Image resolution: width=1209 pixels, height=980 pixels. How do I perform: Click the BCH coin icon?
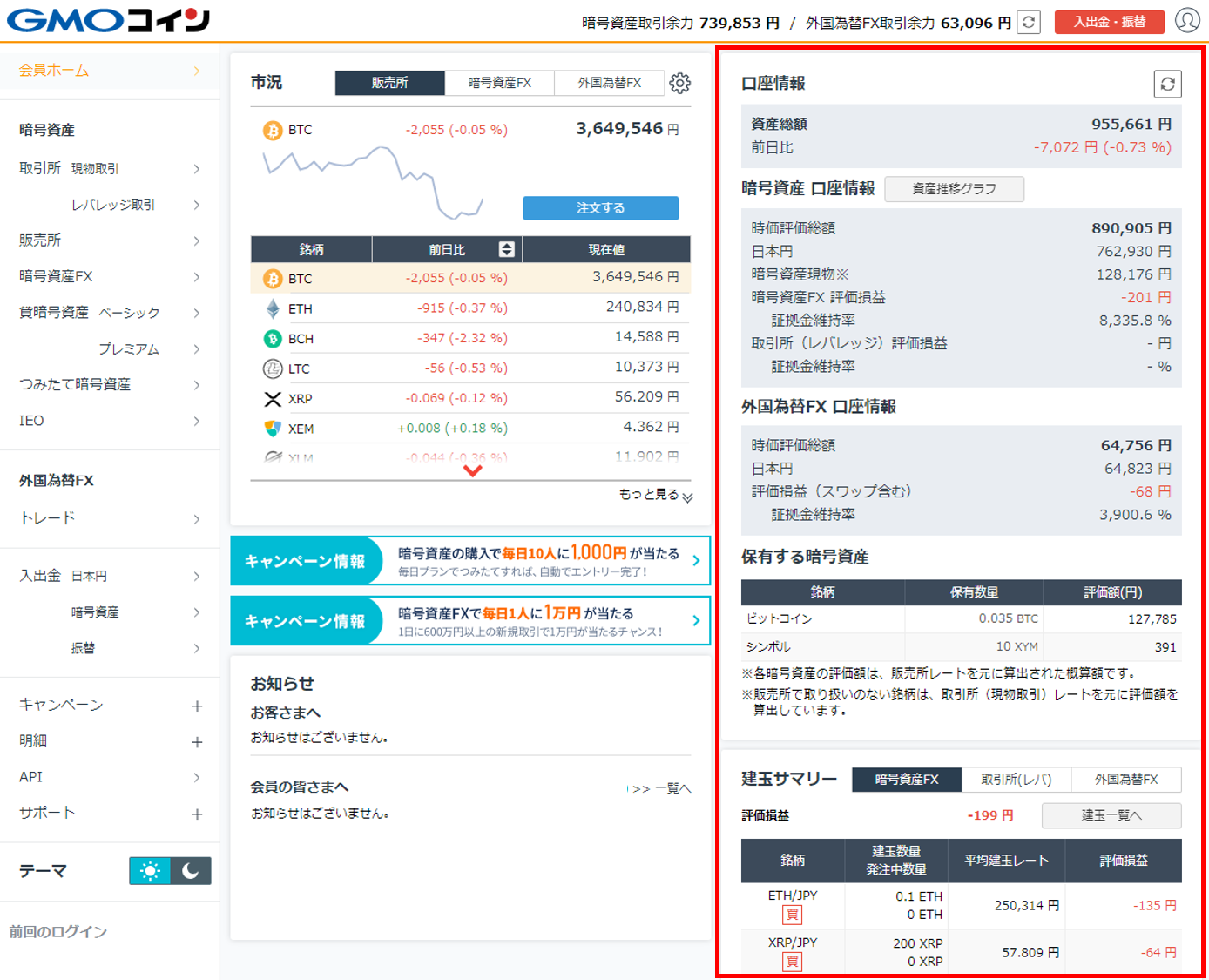coord(273,339)
